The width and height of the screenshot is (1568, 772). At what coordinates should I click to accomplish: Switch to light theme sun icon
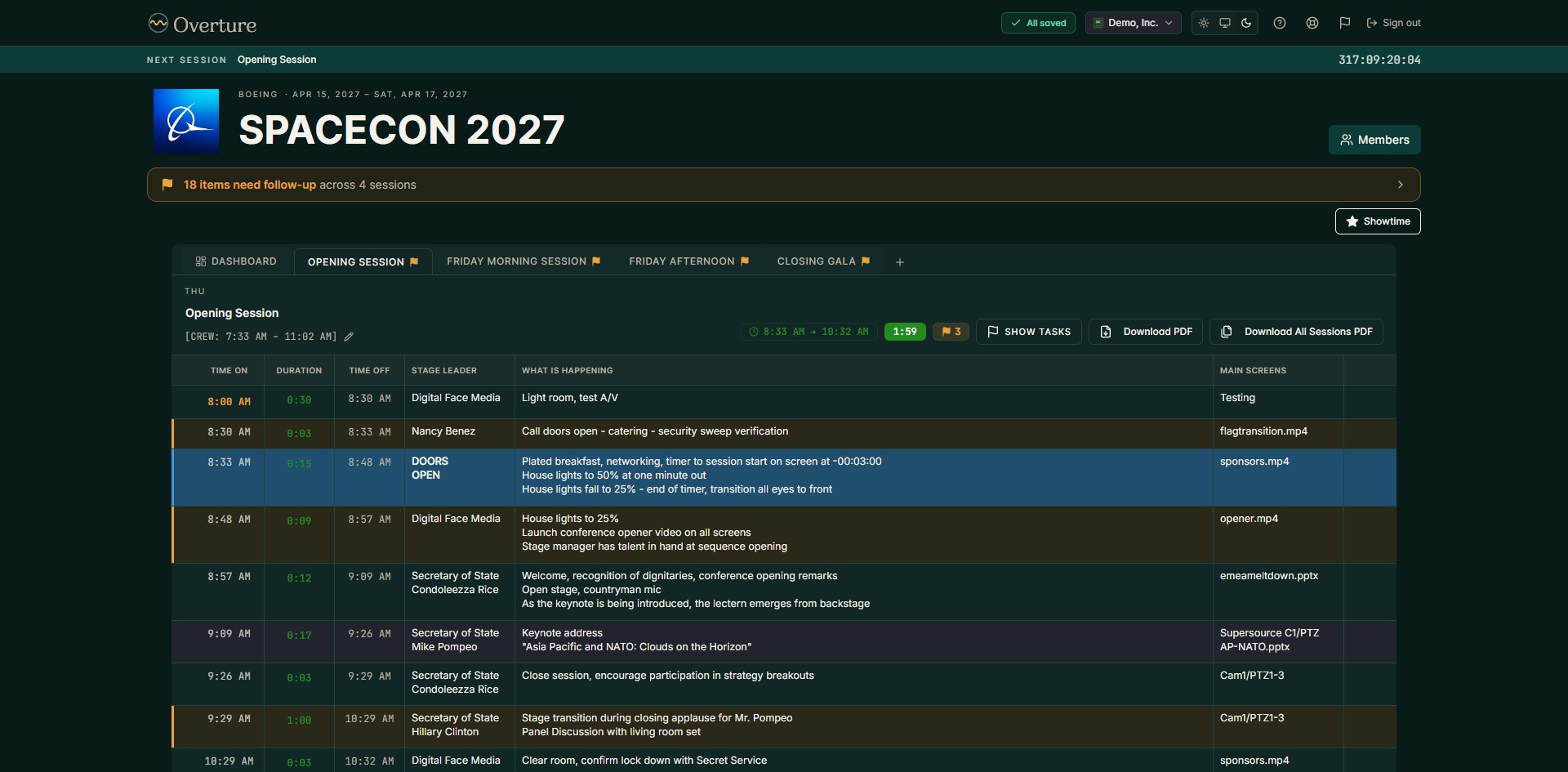pyautogui.click(x=1204, y=23)
